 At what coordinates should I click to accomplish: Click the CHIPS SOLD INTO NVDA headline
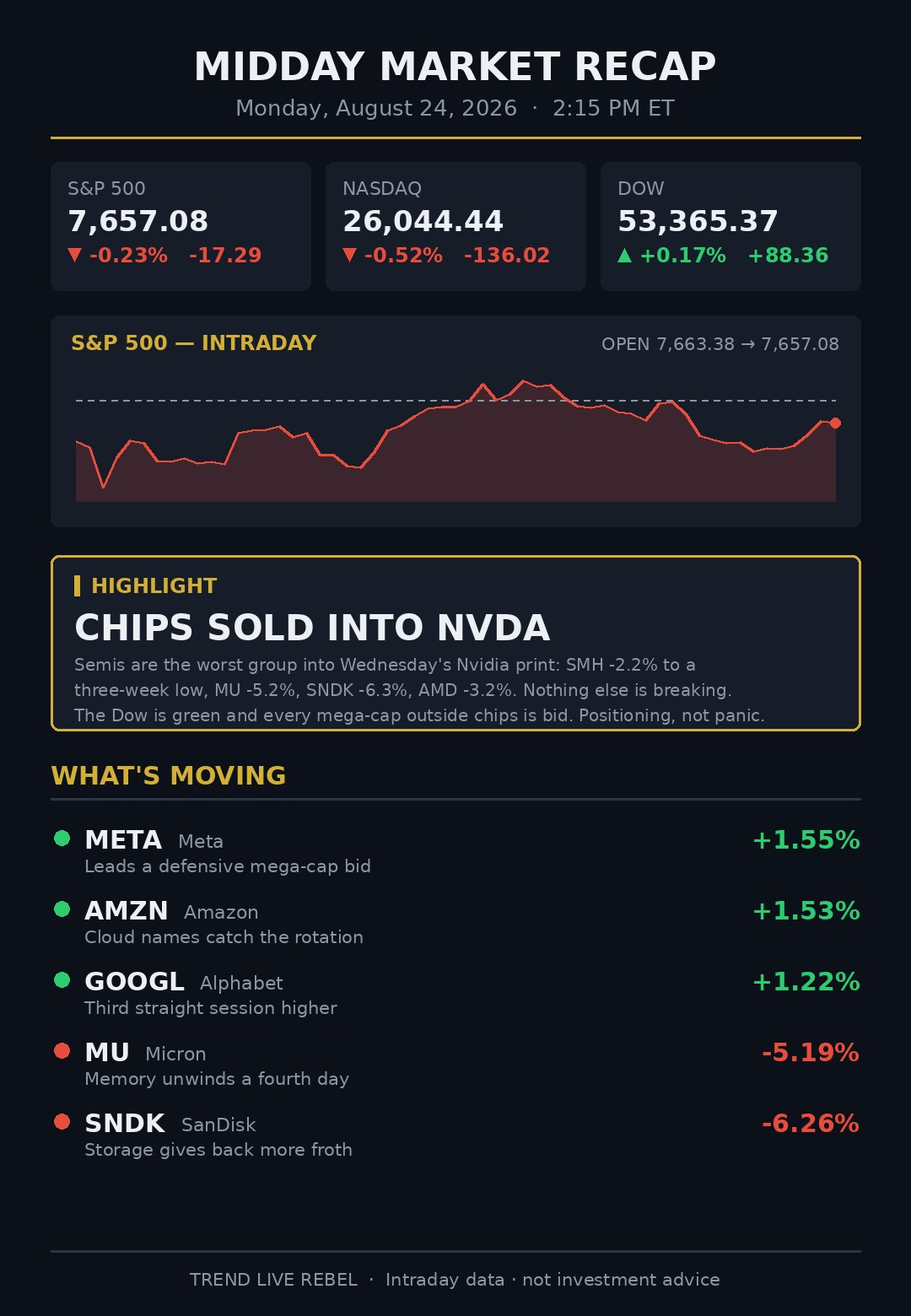click(x=312, y=628)
